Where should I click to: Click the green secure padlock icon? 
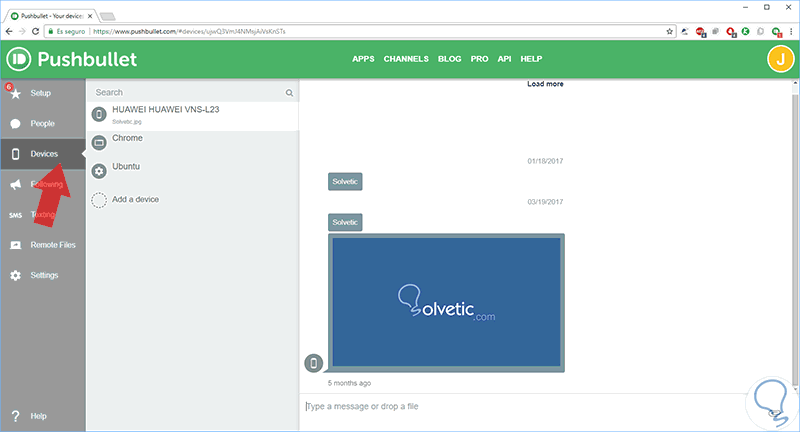51,31
